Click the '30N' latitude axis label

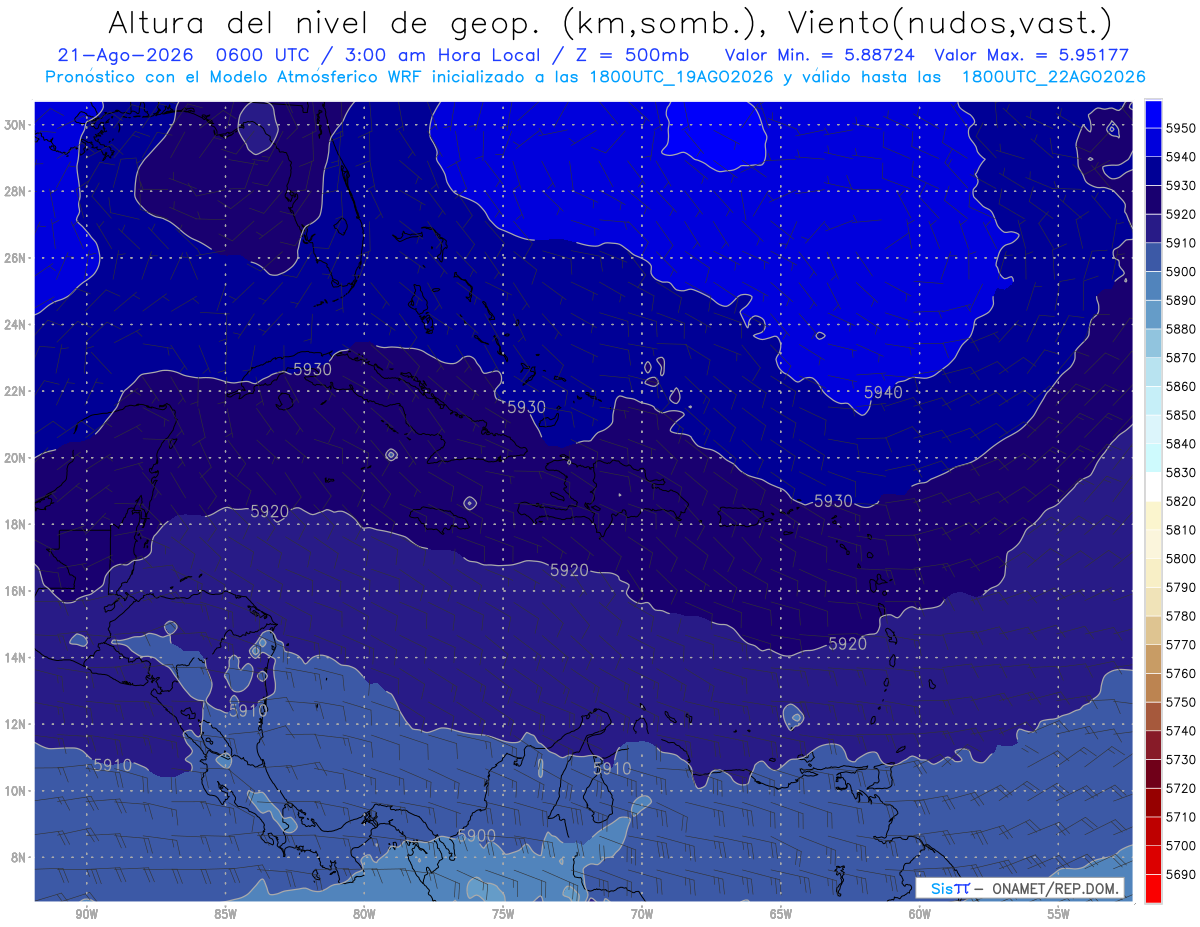(14, 125)
